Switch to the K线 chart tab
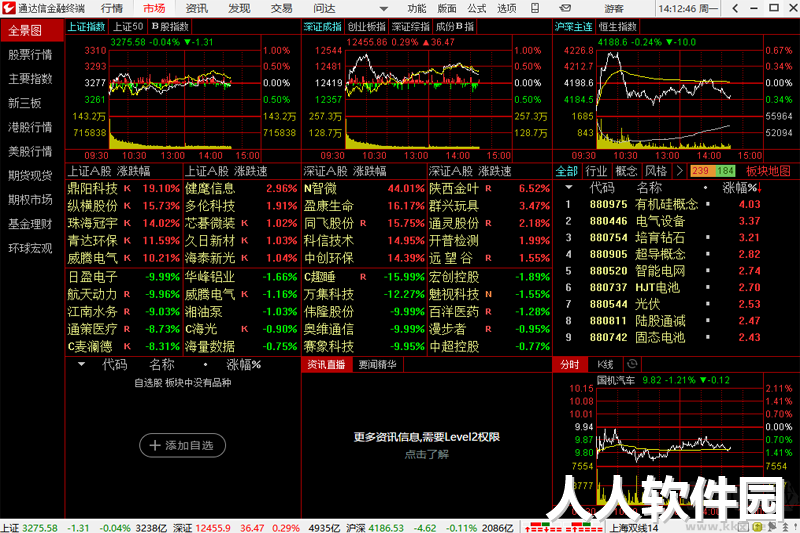800x533 pixels. coord(605,364)
